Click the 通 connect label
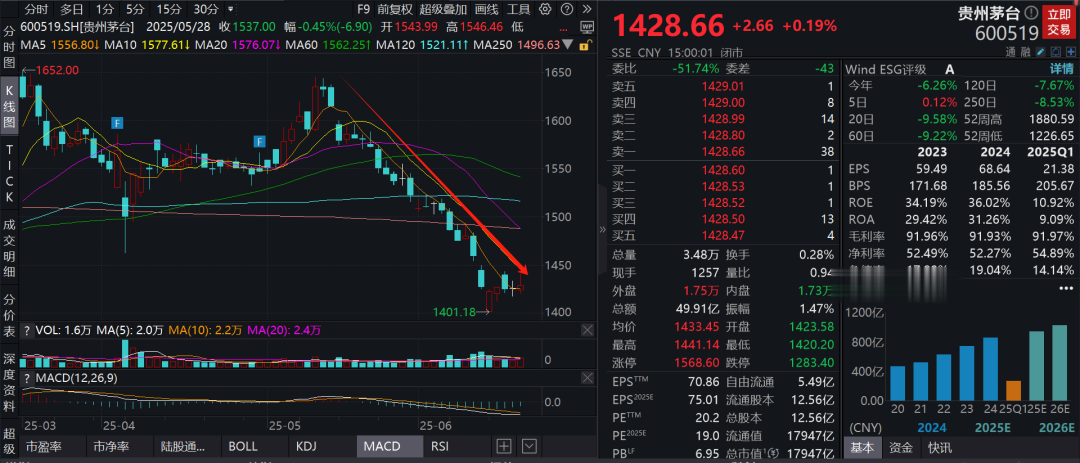Image resolution: width=1080 pixels, height=463 pixels. click(x=1010, y=52)
